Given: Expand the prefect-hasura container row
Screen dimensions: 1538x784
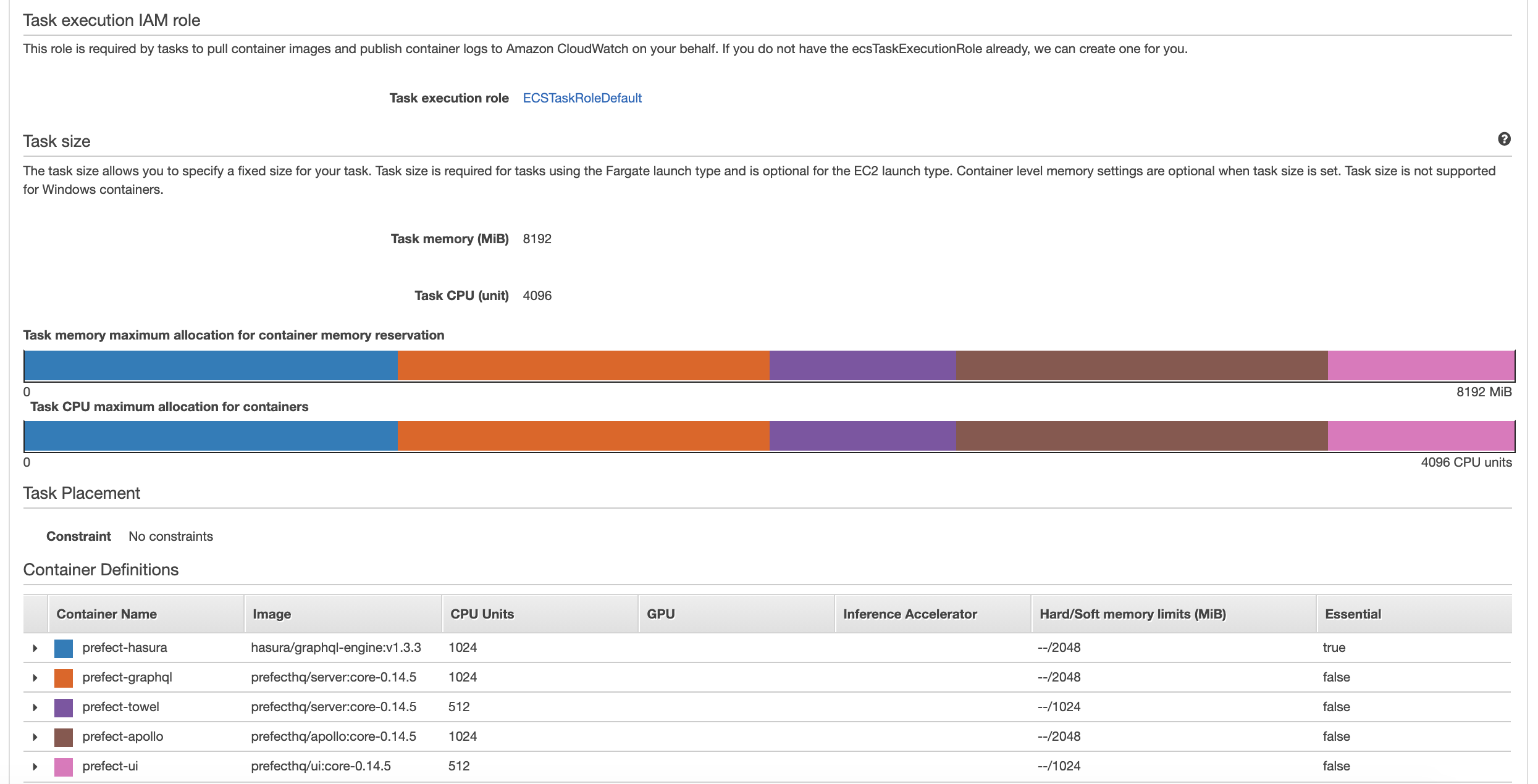Looking at the screenshot, I should (35, 648).
